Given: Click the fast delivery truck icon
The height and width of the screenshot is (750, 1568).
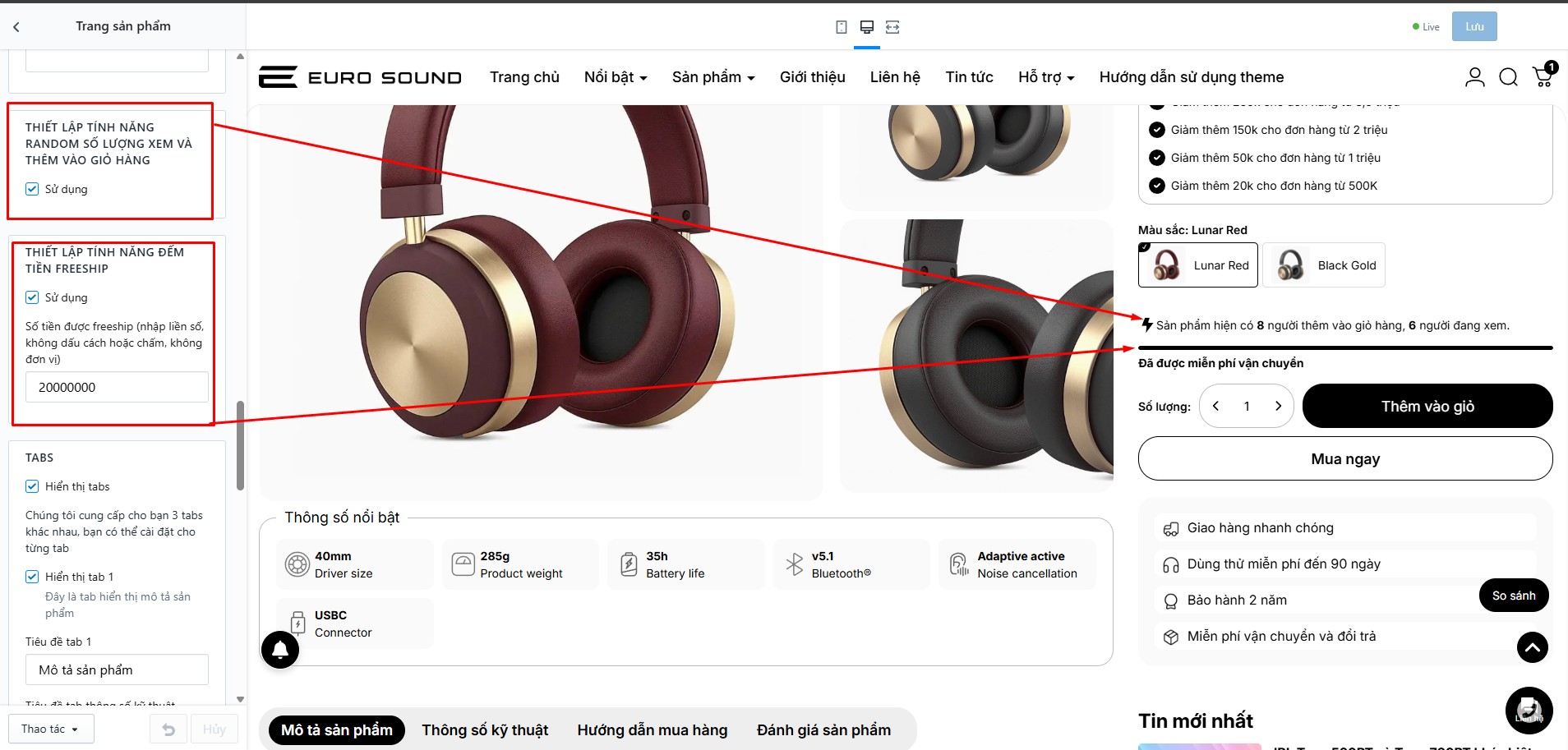Looking at the screenshot, I should pyautogui.click(x=1171, y=529).
